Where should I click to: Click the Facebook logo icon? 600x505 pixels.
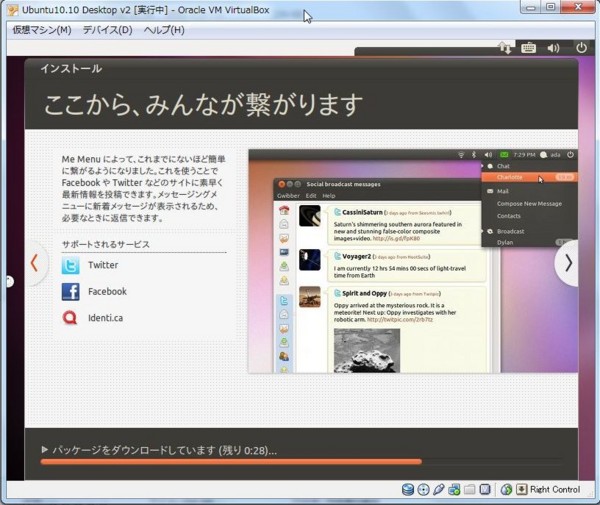point(71,292)
